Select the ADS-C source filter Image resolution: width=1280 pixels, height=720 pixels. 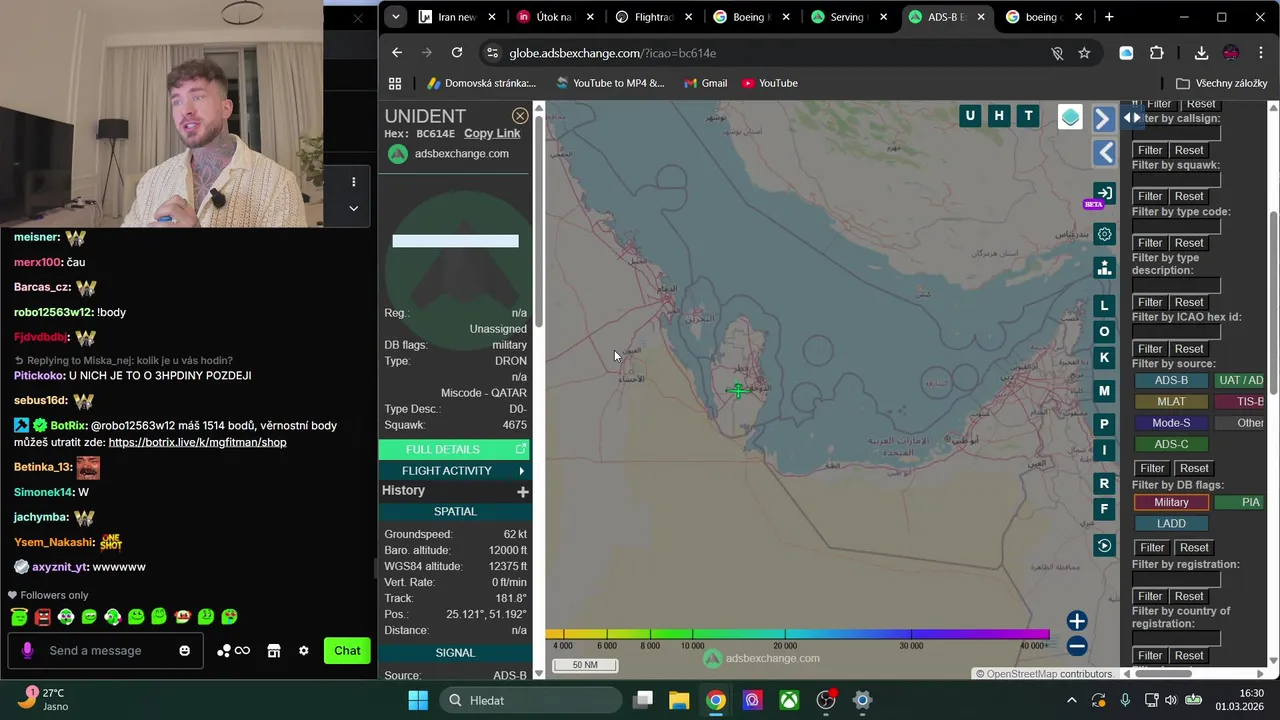point(1171,444)
